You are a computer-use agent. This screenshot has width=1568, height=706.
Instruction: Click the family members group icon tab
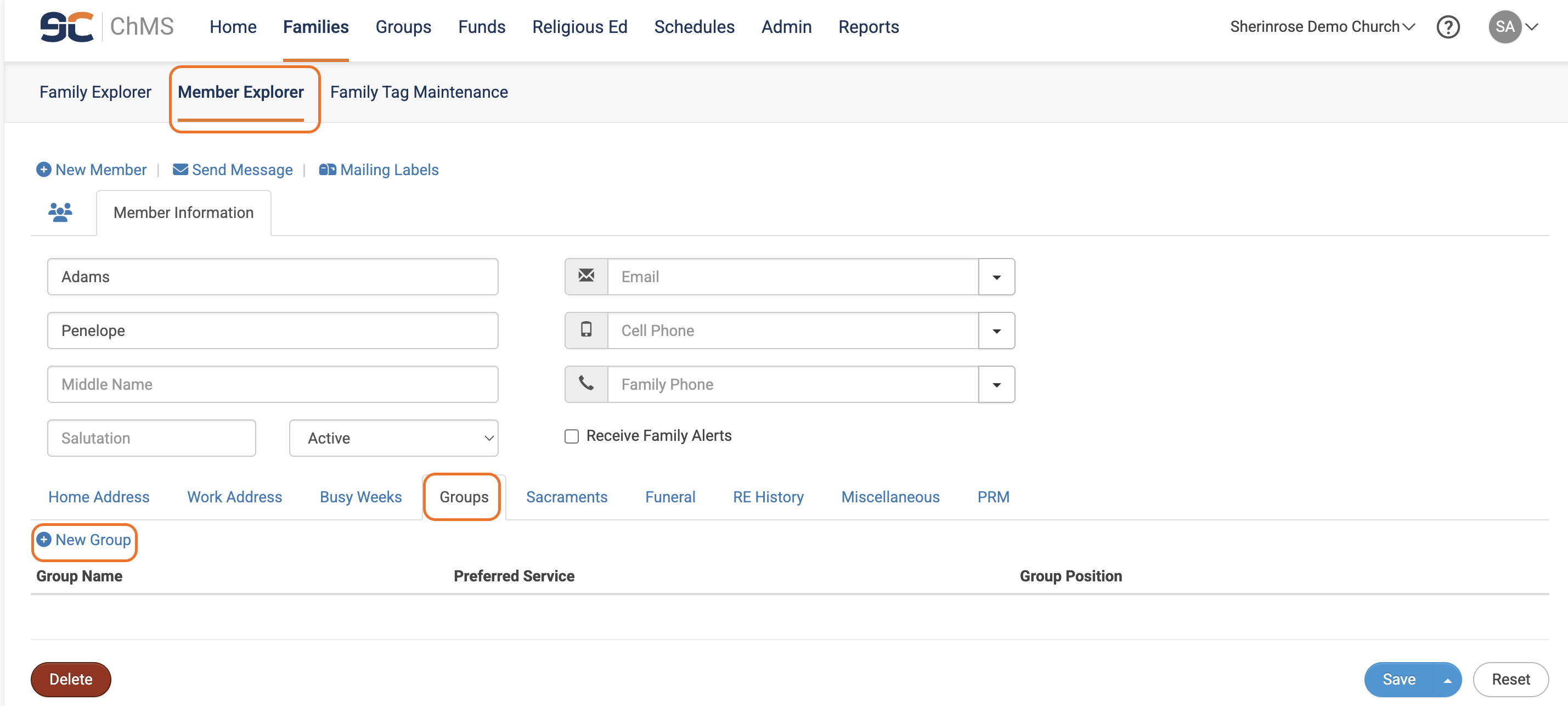60,212
